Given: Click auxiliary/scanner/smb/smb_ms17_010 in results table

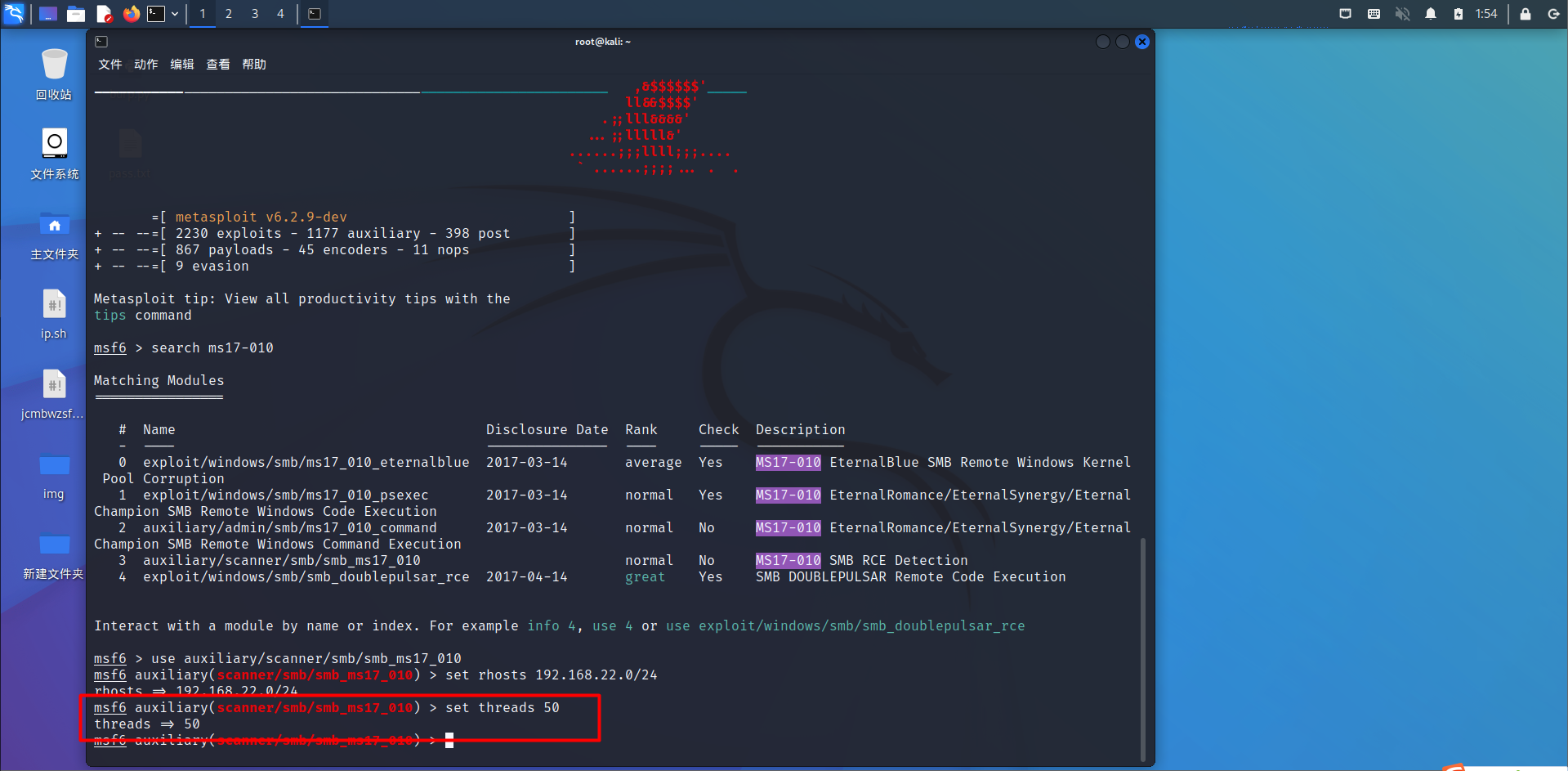Looking at the screenshot, I should coord(282,561).
